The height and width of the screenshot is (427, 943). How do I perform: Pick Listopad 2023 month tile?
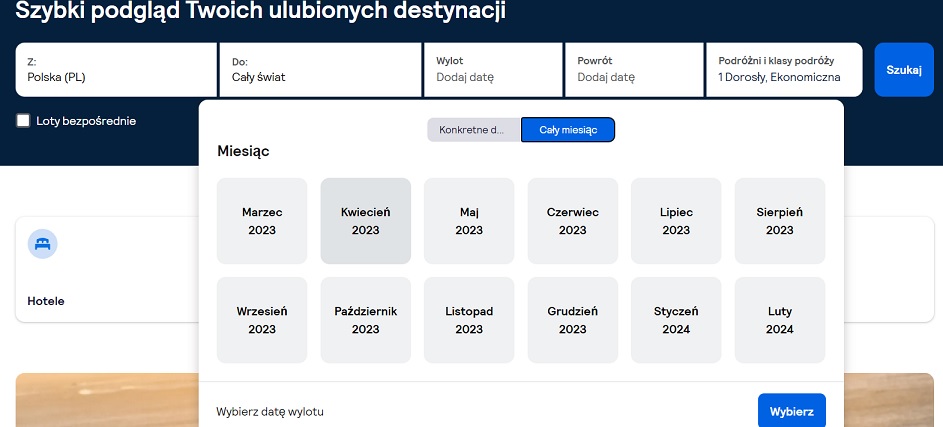pyautogui.click(x=469, y=320)
